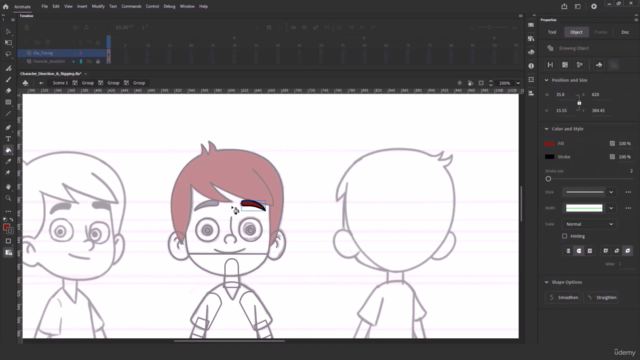Select the Lasso tool
640x360 pixels.
click(x=8, y=54)
